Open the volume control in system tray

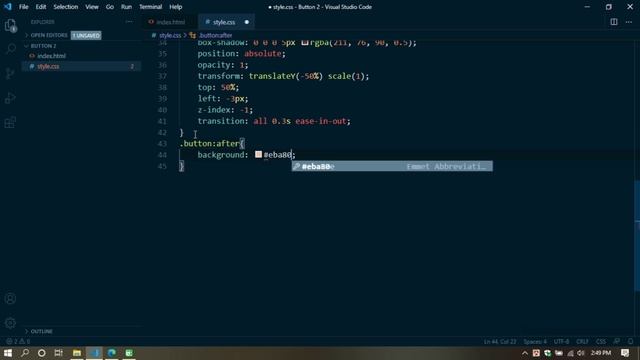tap(581, 353)
